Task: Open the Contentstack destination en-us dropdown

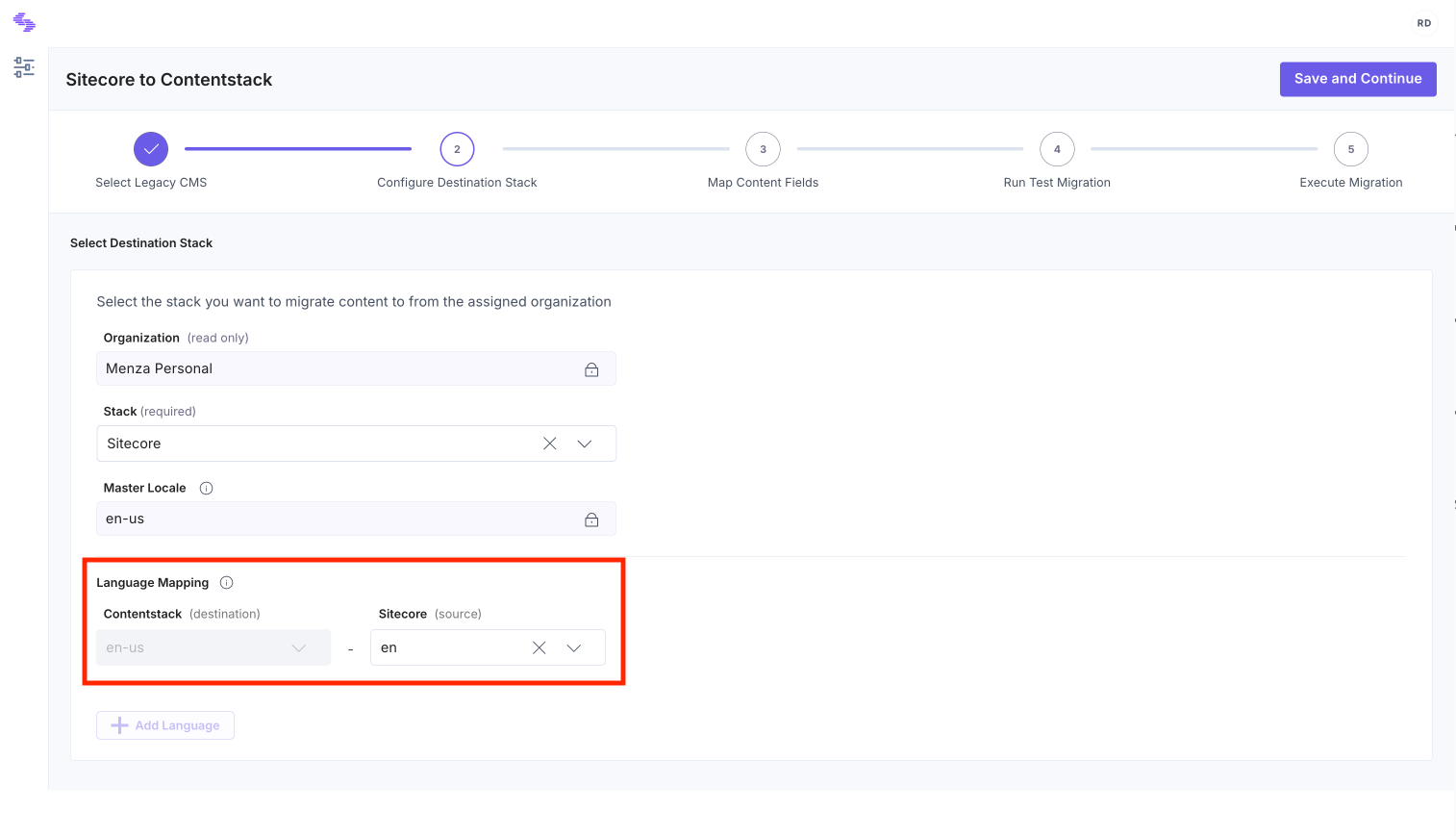Action: pos(213,647)
